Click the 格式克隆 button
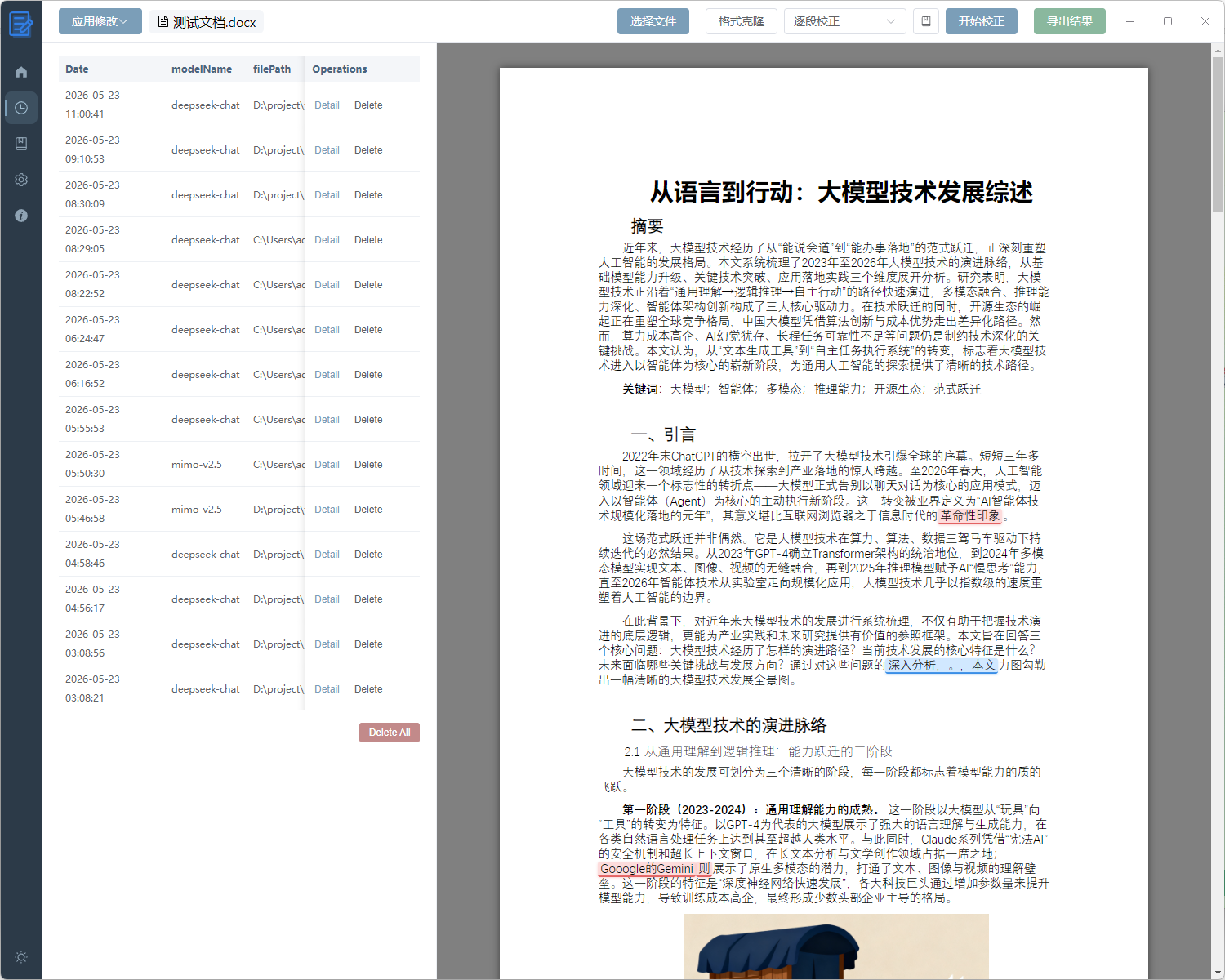Image resolution: width=1225 pixels, height=980 pixels. 742,21
